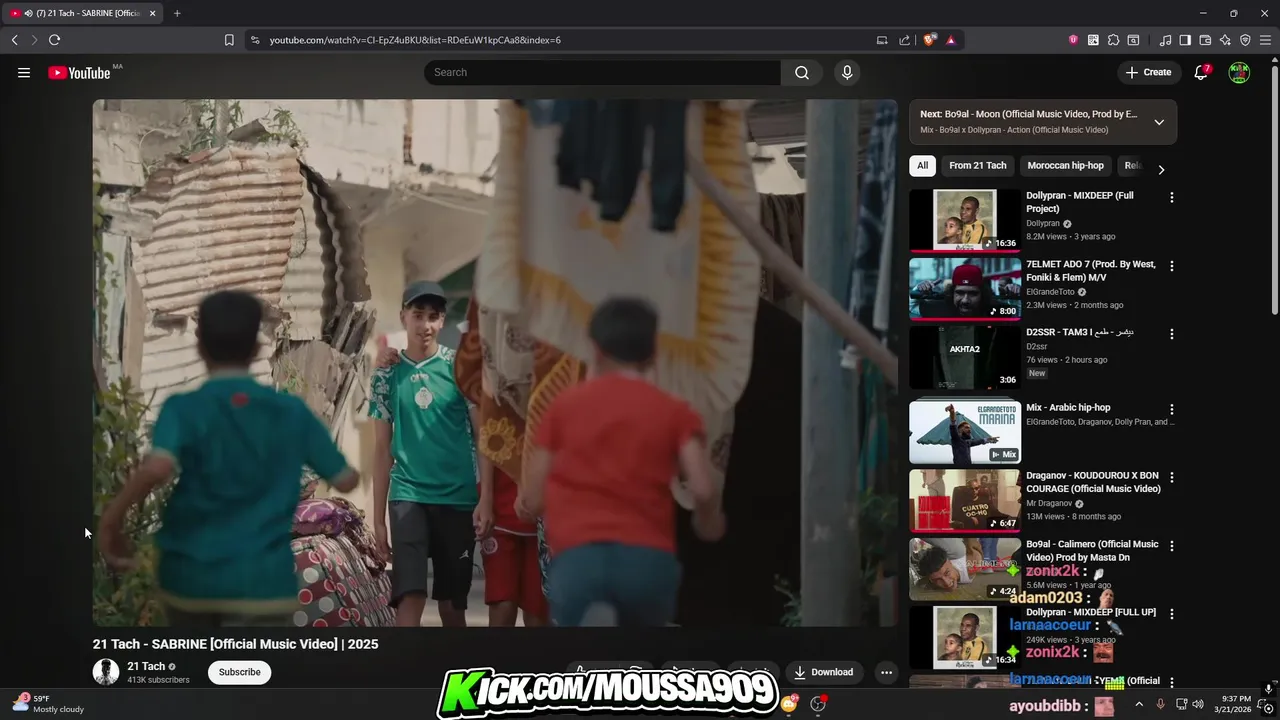Reload the page
1280x720 pixels.
[x=54, y=40]
